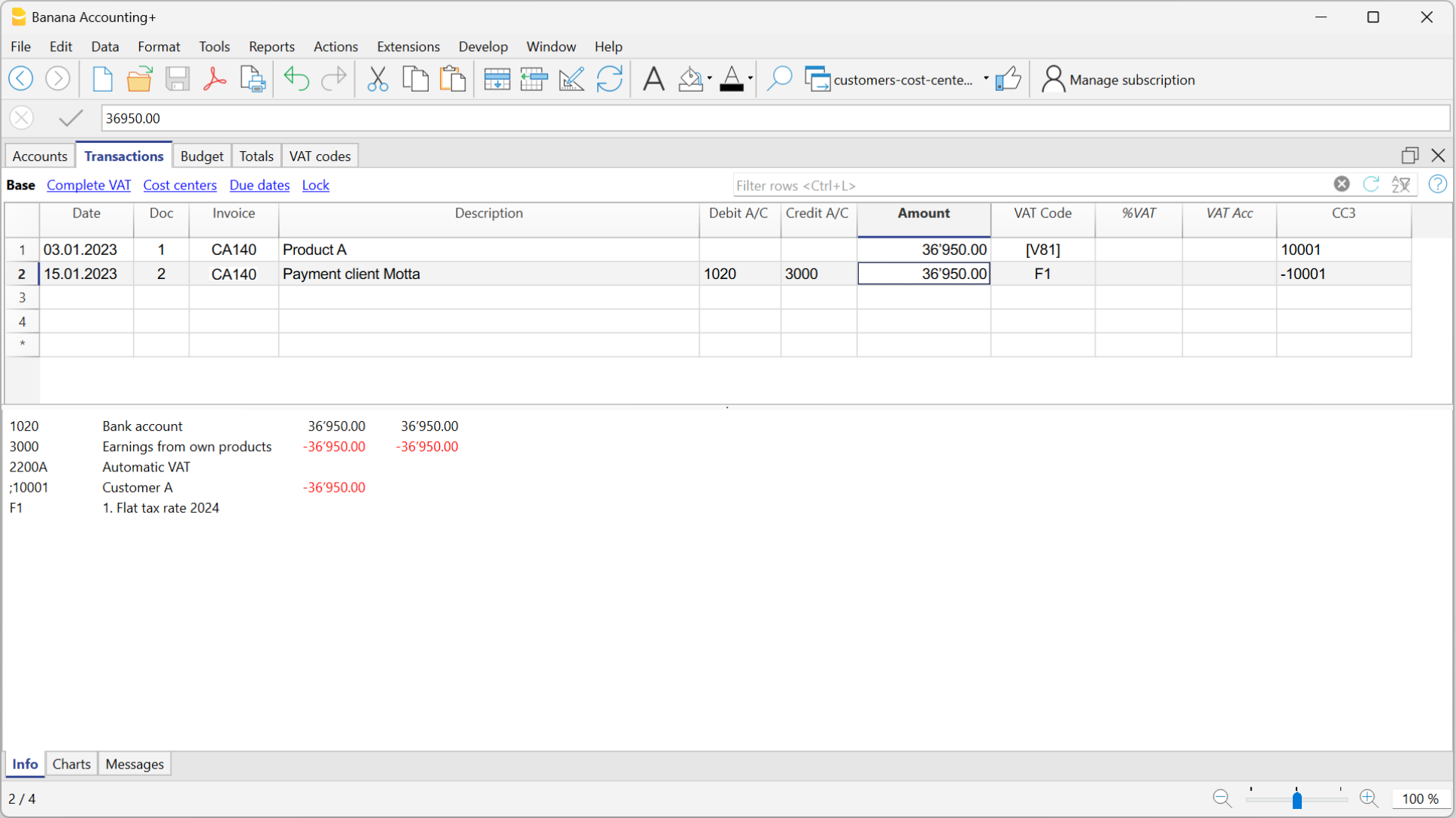1456x818 pixels.
Task: Click the Open file folder icon
Action: [x=139, y=79]
